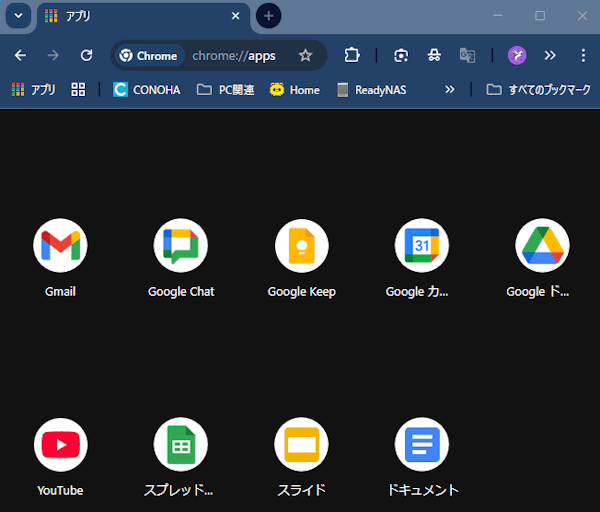The height and width of the screenshot is (512, 600).
Task: Show hidden bookmarks overflow chevron
Action: 450,90
